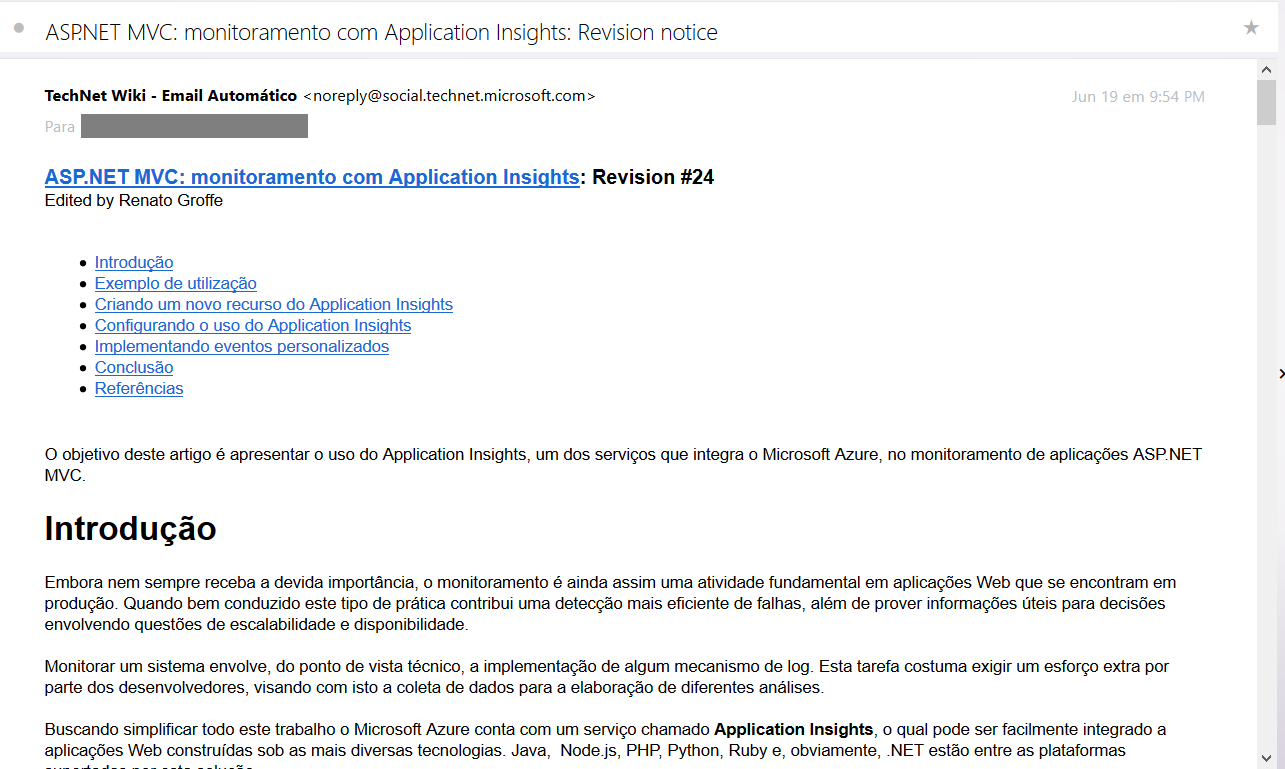This screenshot has width=1285, height=769.
Task: Open the Referências link
Action: [x=139, y=388]
